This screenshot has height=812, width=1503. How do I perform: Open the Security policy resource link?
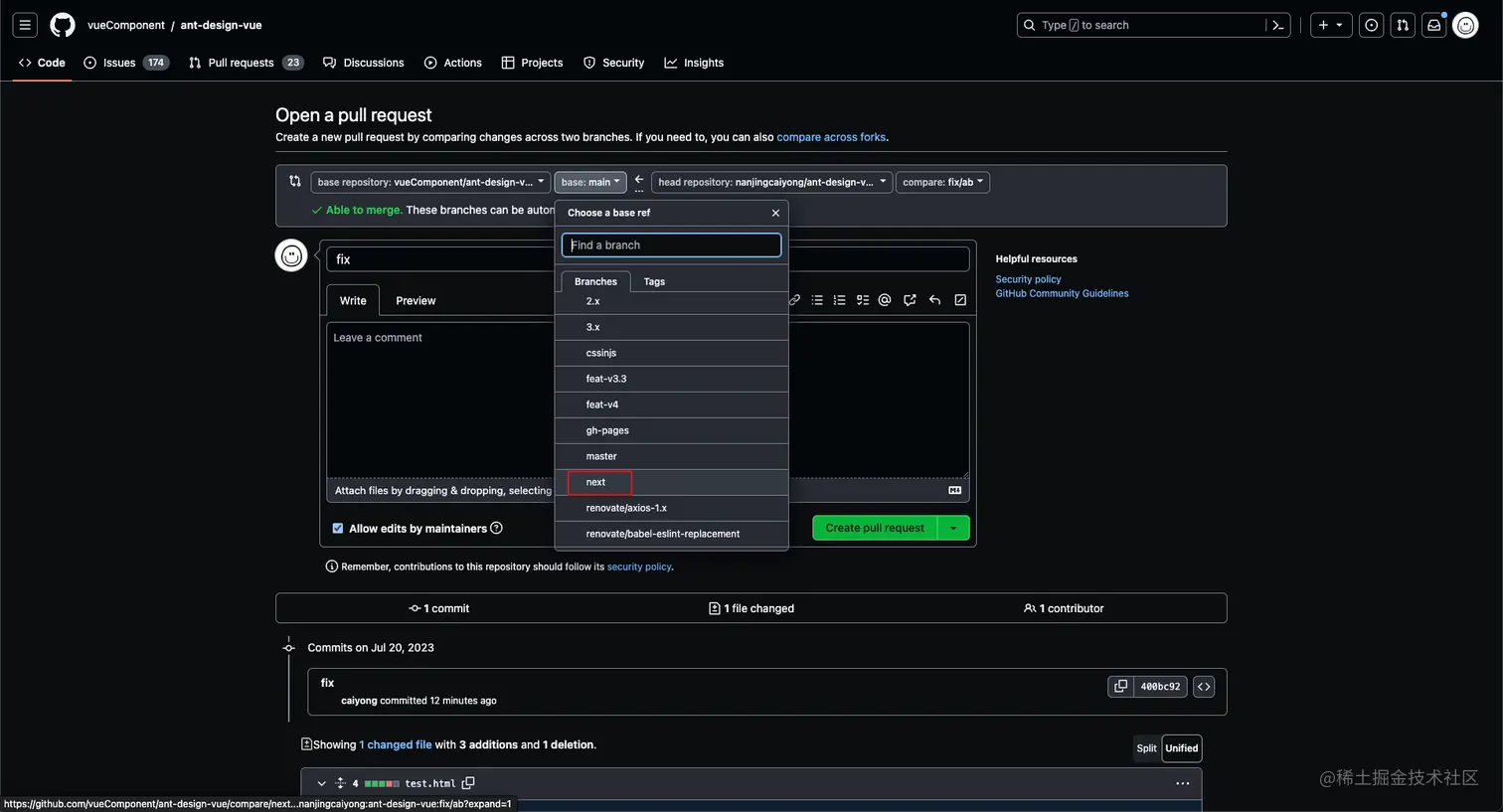tap(1028, 279)
